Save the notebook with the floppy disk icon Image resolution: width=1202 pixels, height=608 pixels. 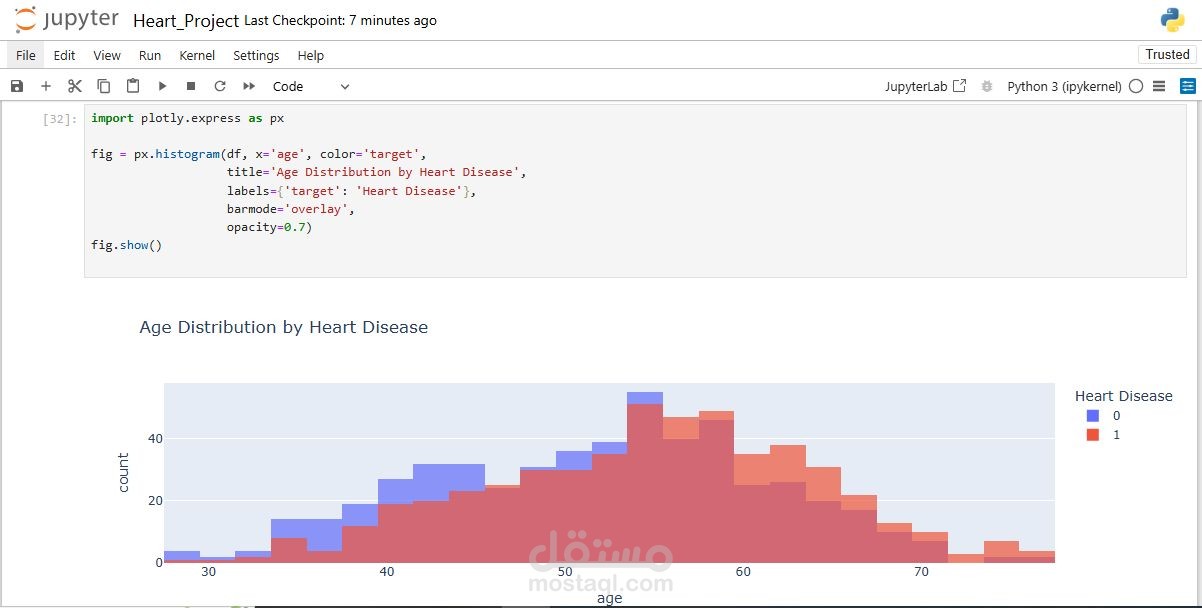tap(17, 86)
